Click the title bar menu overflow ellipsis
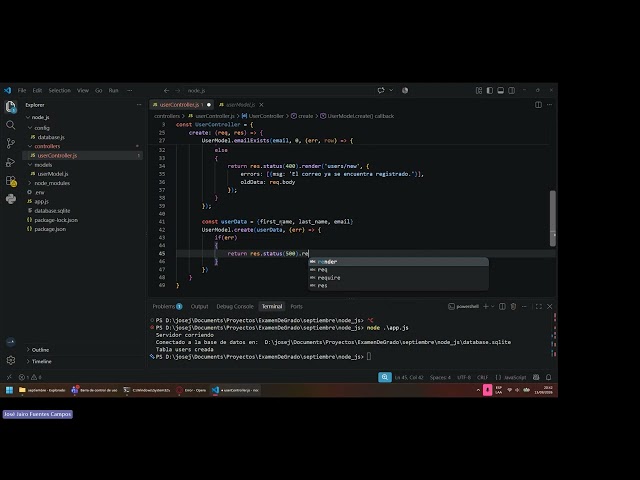This screenshot has height=480, width=640. point(129,91)
